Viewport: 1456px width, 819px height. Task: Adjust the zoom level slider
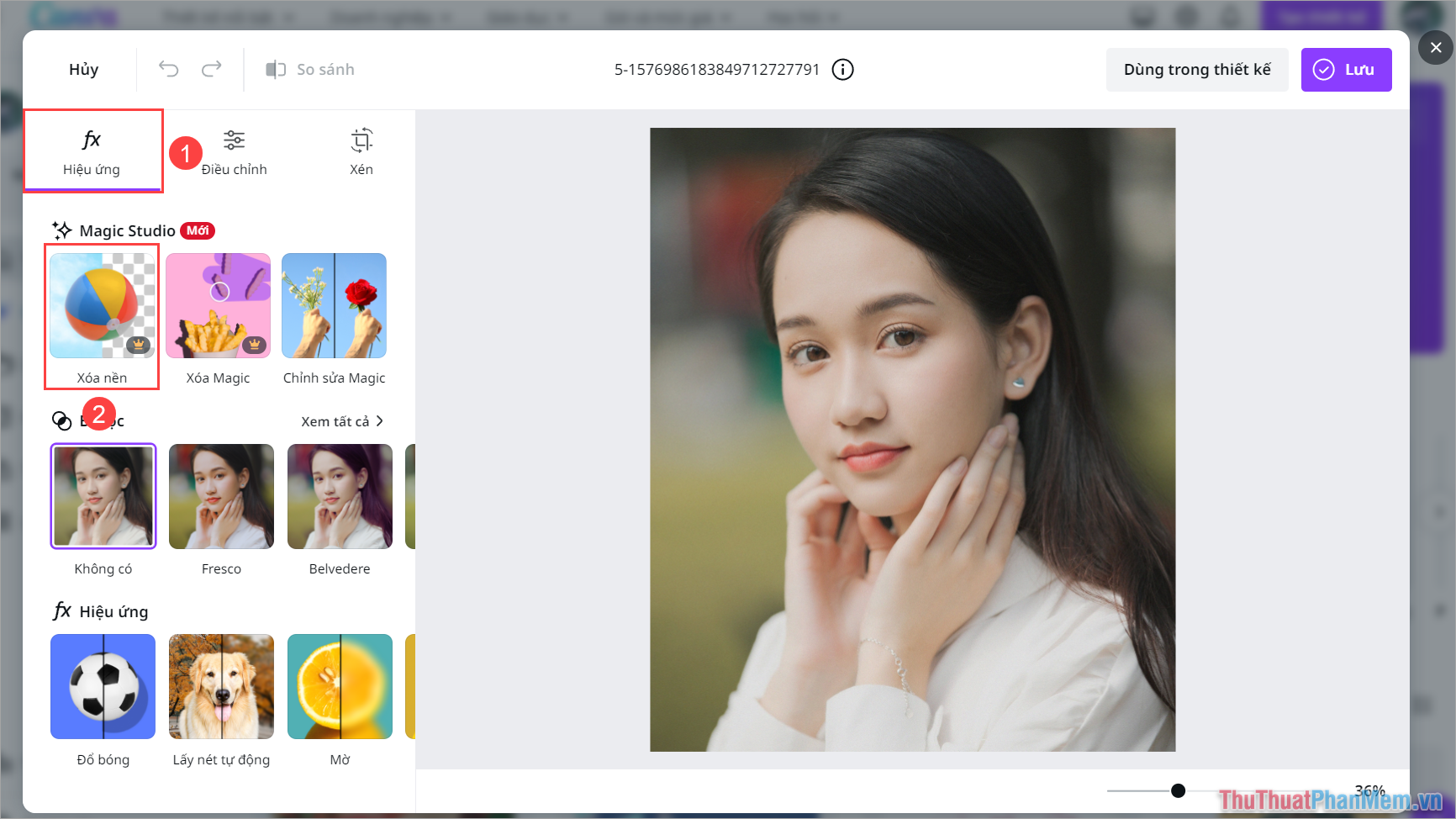tap(1179, 790)
